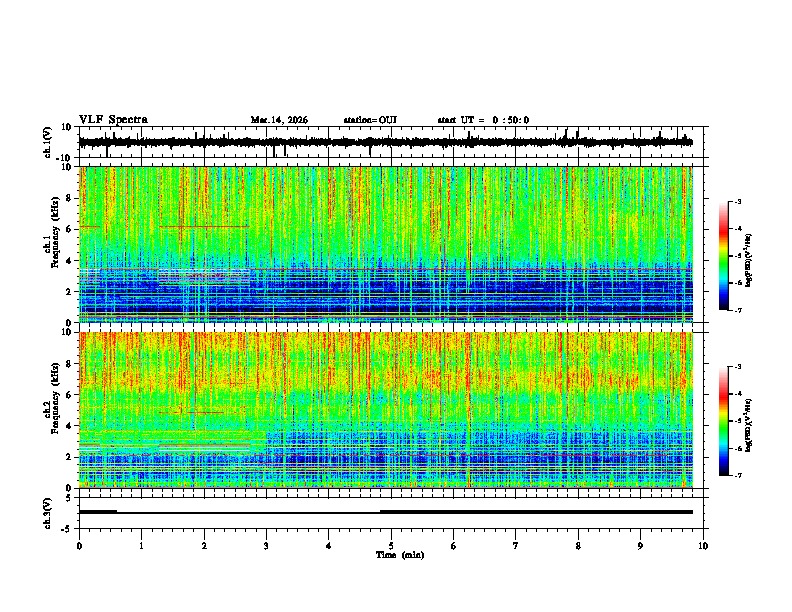Click the ch.1 spectrogram color scale bar
This screenshot has height=612, width=792.
coord(723,256)
